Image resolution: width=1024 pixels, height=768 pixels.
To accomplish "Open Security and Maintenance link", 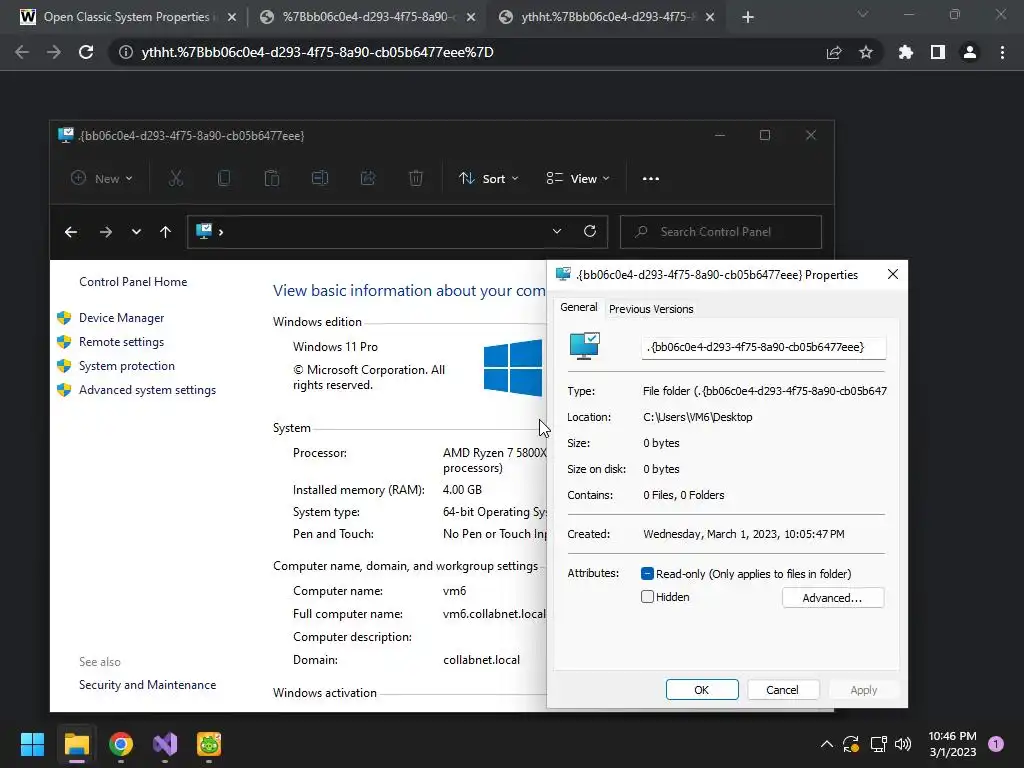I will (x=148, y=684).
